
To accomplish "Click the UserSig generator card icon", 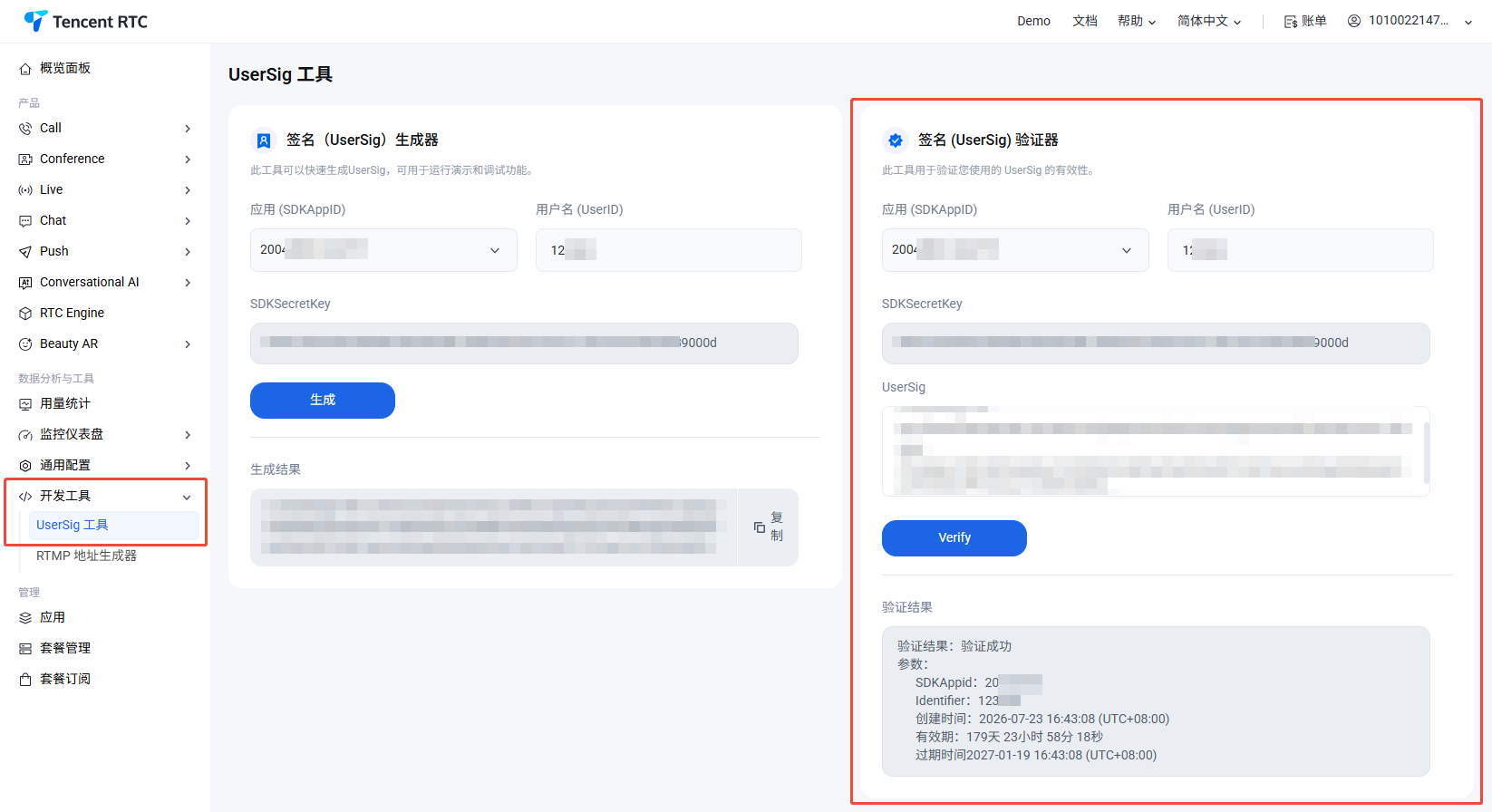I will [x=264, y=140].
